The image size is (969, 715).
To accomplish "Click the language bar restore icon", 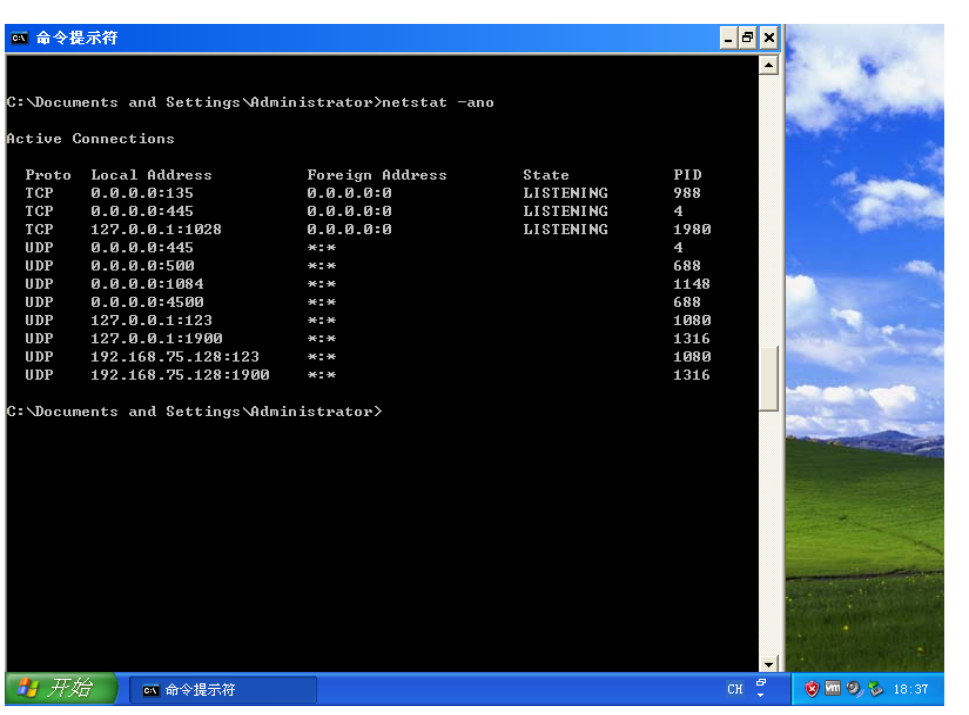I will (761, 683).
